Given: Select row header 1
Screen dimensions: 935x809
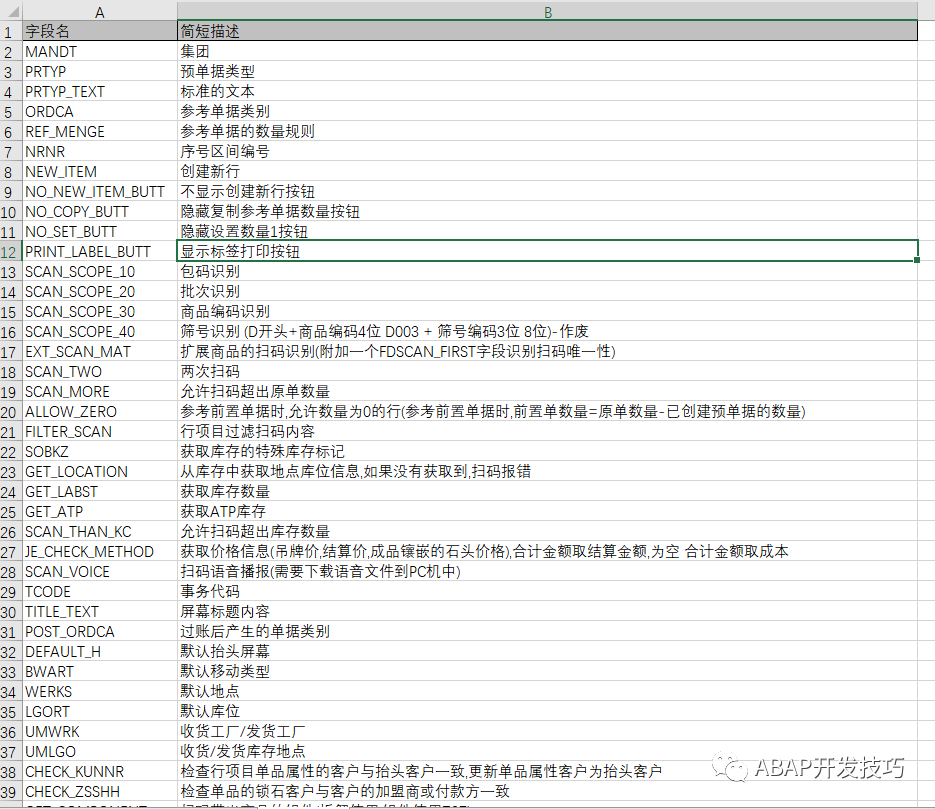Looking at the screenshot, I should (11, 32).
